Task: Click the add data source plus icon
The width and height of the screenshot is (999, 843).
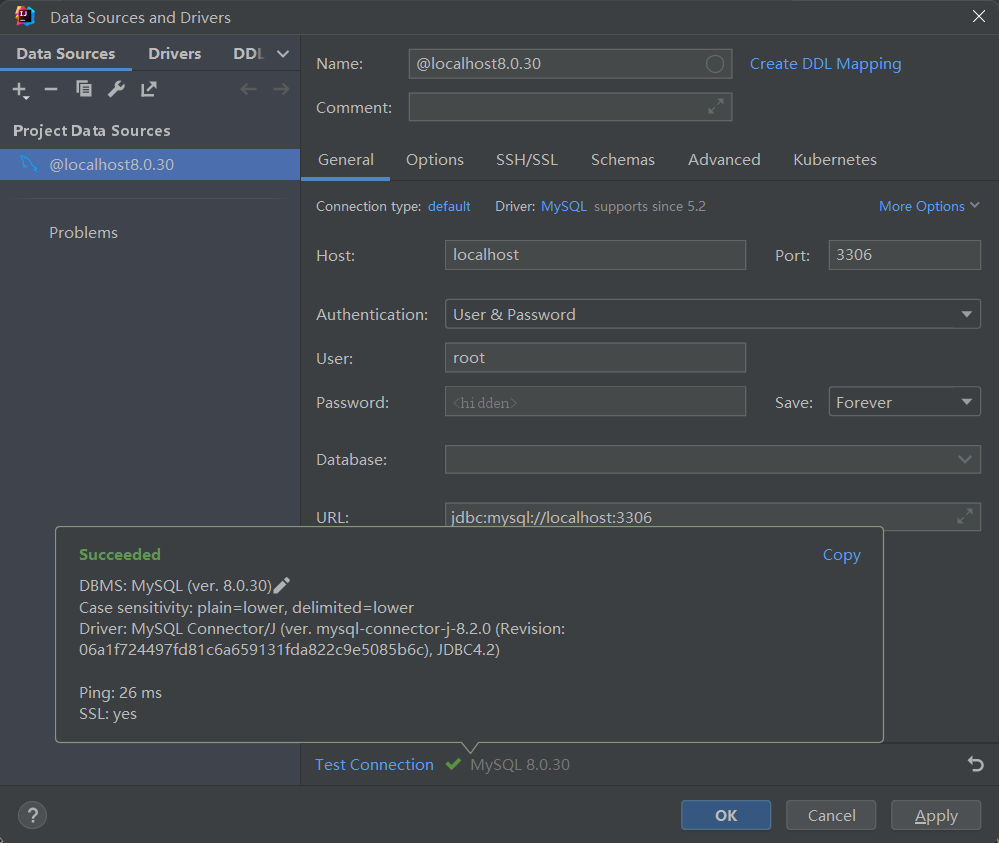Action: pos(20,90)
